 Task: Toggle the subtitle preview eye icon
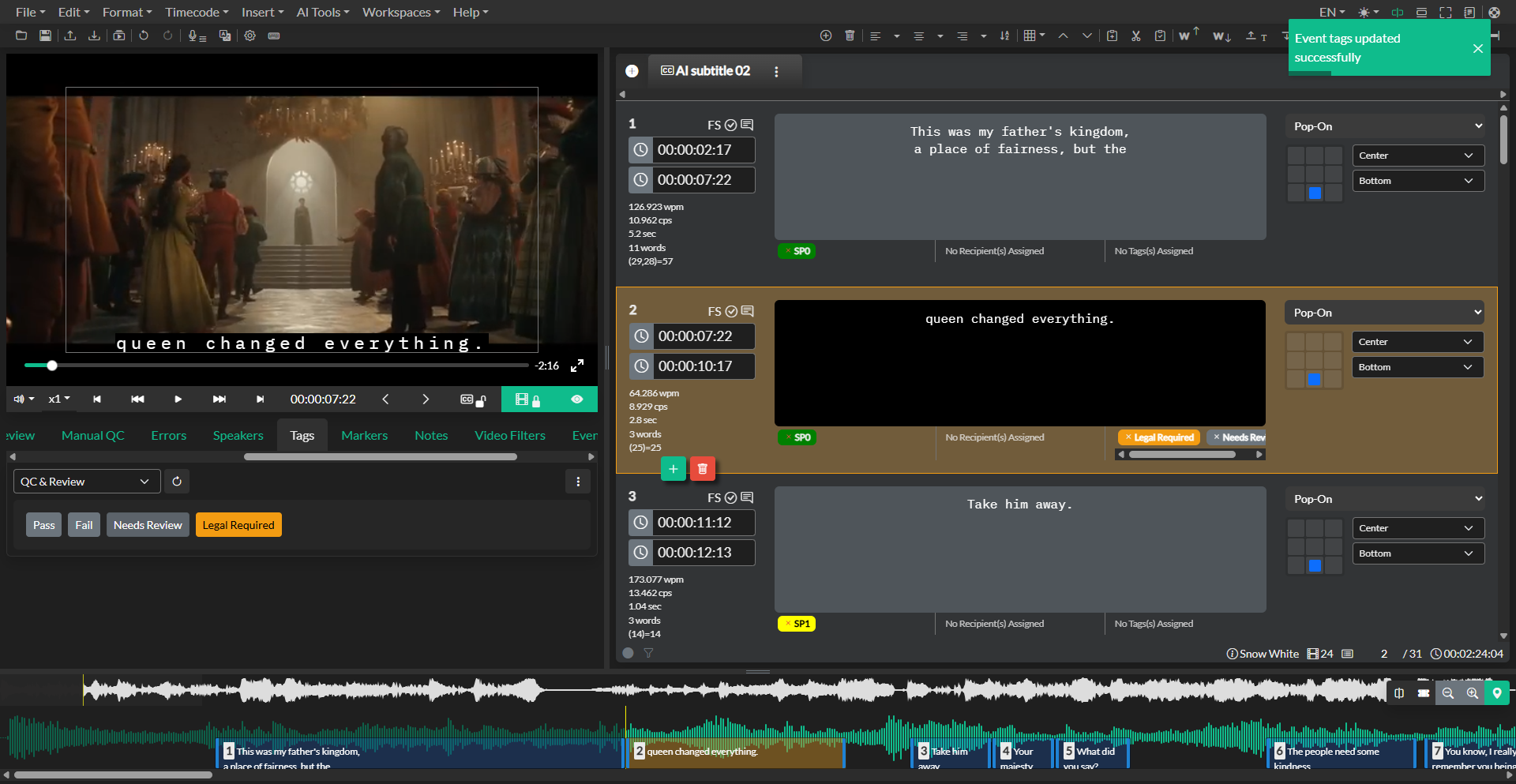point(577,399)
